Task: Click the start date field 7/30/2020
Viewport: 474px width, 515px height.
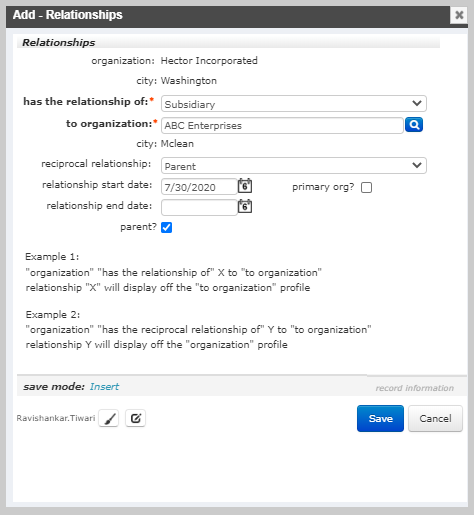Action: pos(199,187)
